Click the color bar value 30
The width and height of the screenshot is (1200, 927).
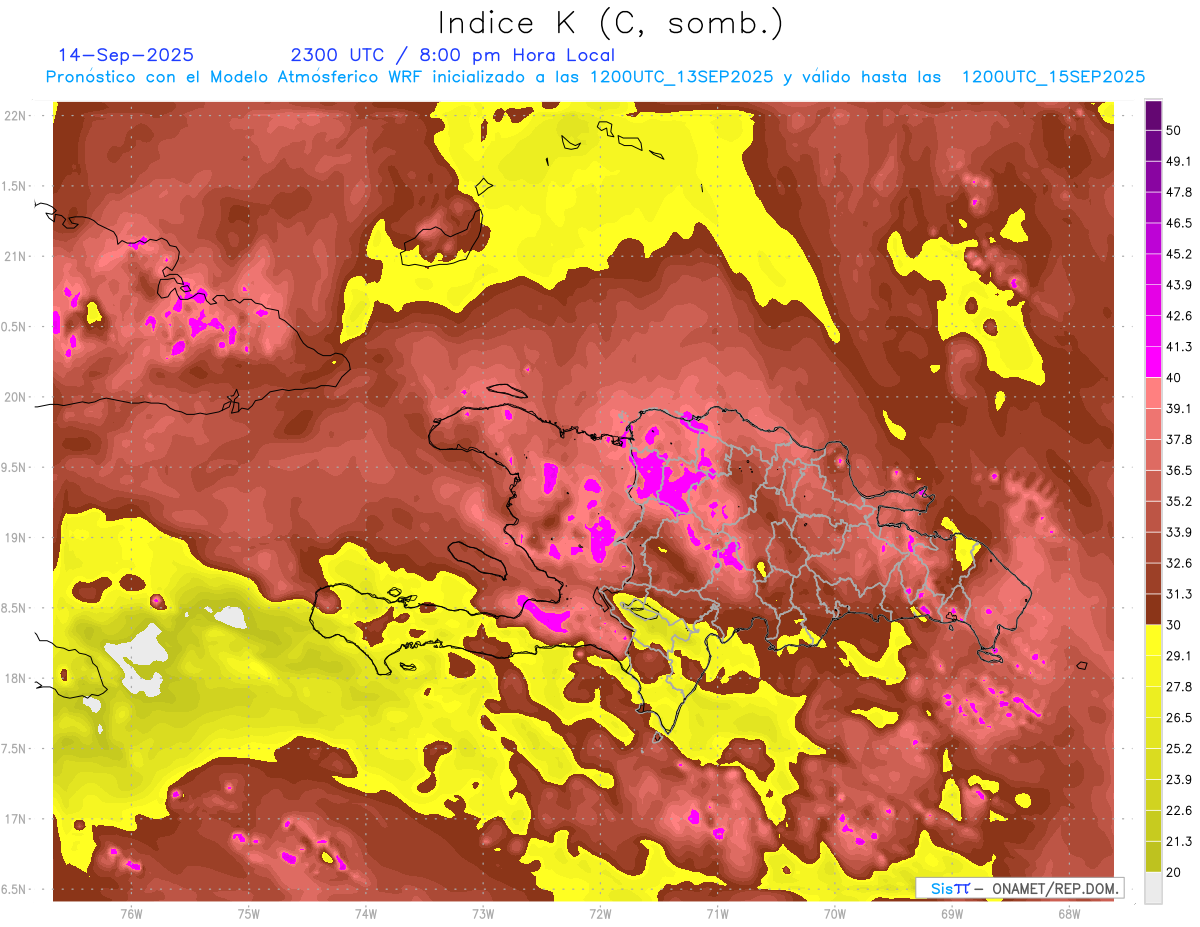(x=1174, y=625)
